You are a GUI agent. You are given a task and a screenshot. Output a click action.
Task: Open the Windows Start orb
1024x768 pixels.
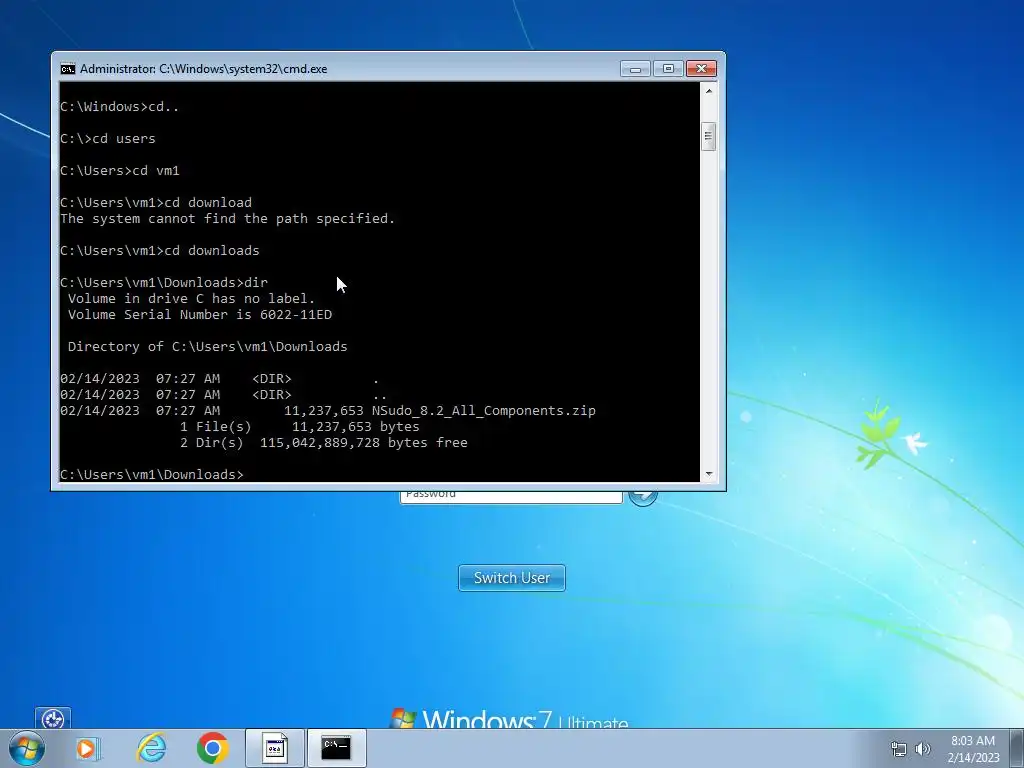pyautogui.click(x=27, y=748)
